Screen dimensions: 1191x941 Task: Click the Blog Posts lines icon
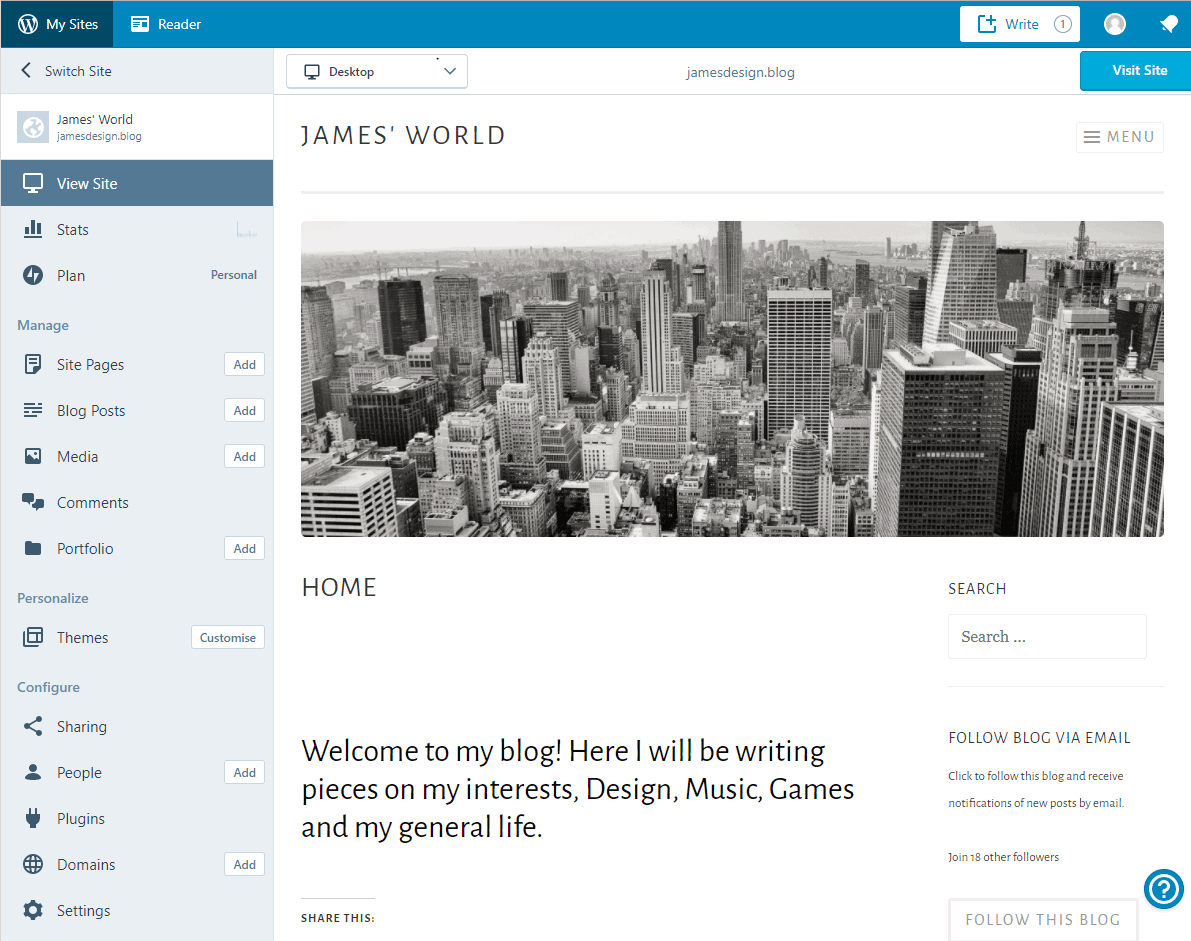[33, 410]
